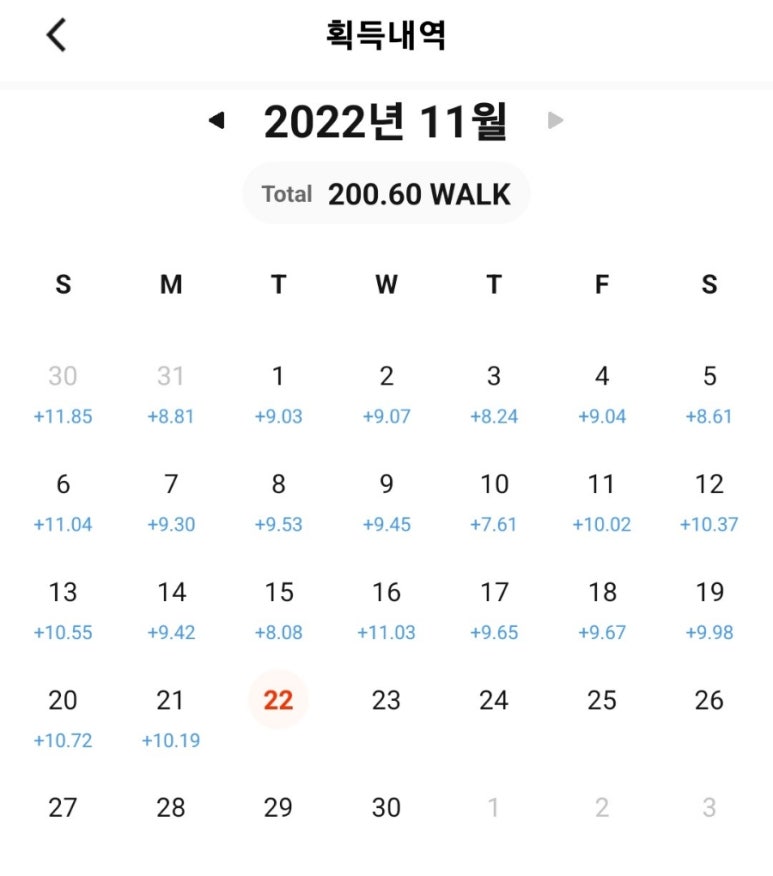Tap greyed December 3 date
The width and height of the screenshot is (773, 876).
click(x=709, y=808)
